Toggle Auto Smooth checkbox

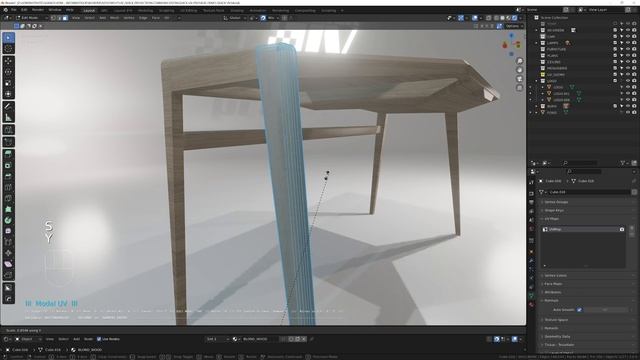(579, 310)
